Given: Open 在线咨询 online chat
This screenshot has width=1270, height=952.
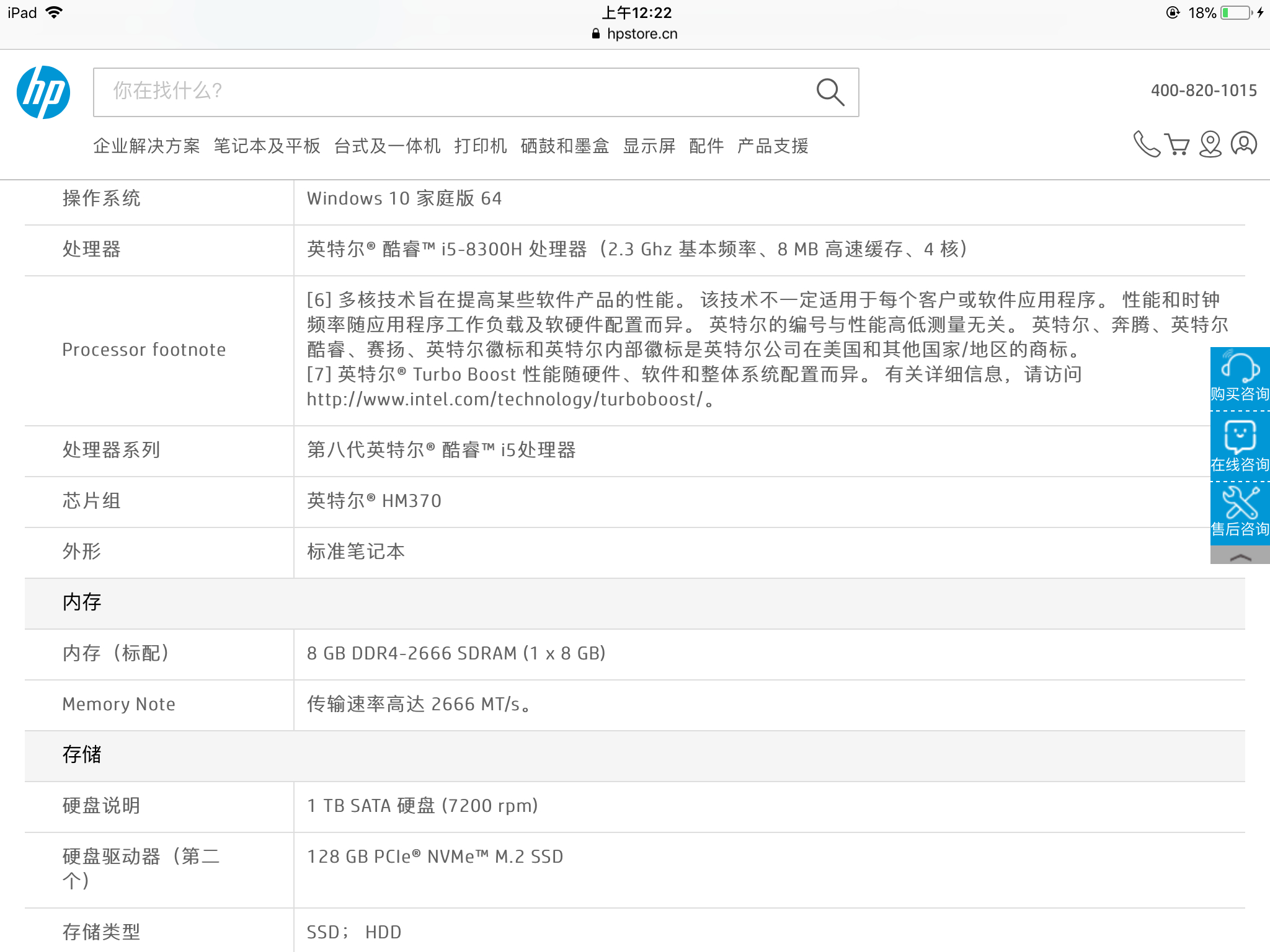Looking at the screenshot, I should (1240, 446).
